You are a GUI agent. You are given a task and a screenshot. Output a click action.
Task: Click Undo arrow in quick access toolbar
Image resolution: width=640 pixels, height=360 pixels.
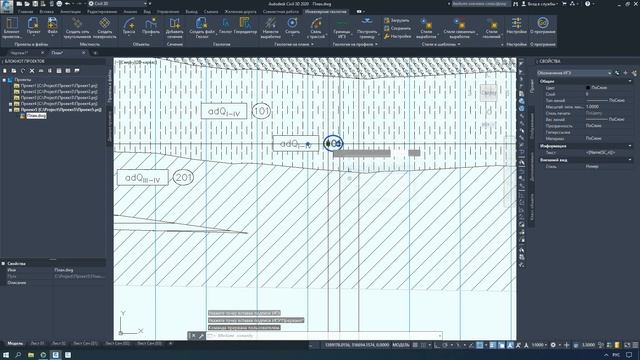pyautogui.click(x=68, y=4)
